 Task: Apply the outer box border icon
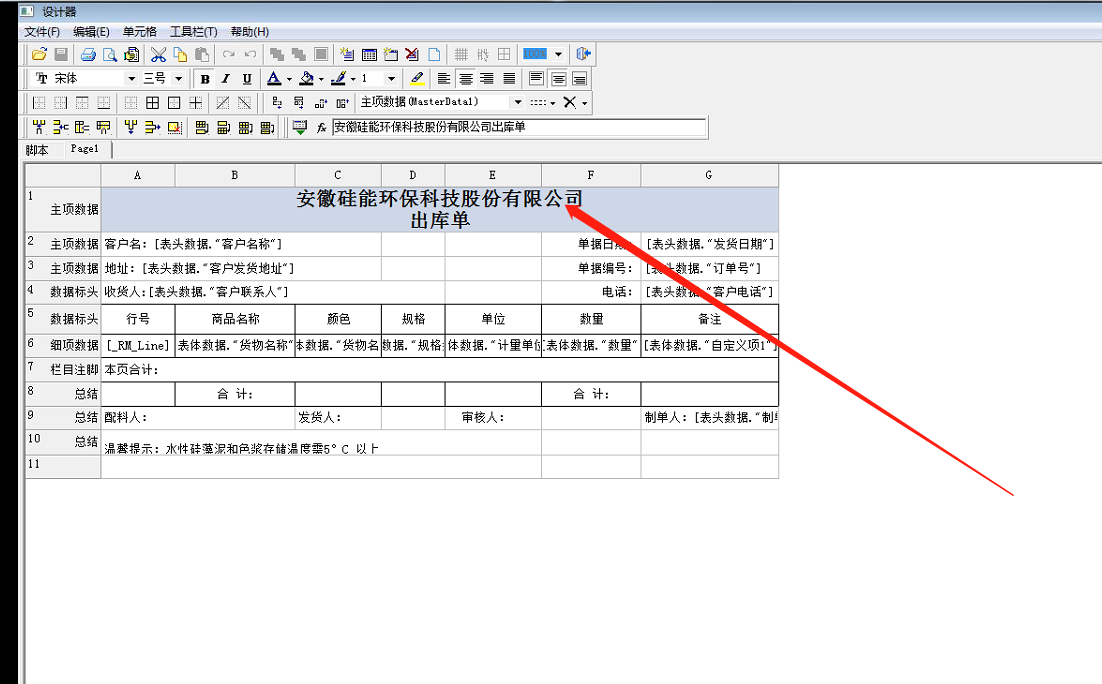[174, 103]
